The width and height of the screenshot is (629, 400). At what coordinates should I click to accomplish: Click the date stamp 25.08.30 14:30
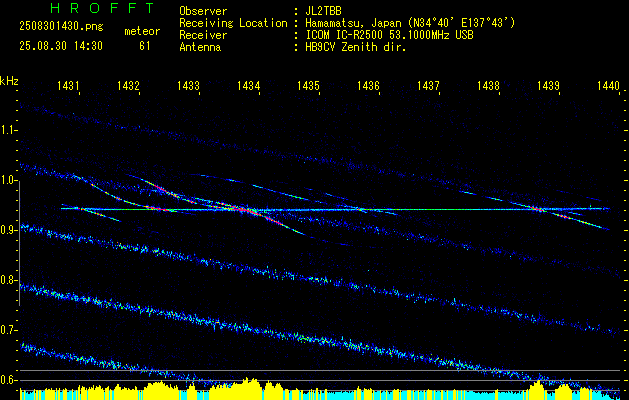click(61, 46)
